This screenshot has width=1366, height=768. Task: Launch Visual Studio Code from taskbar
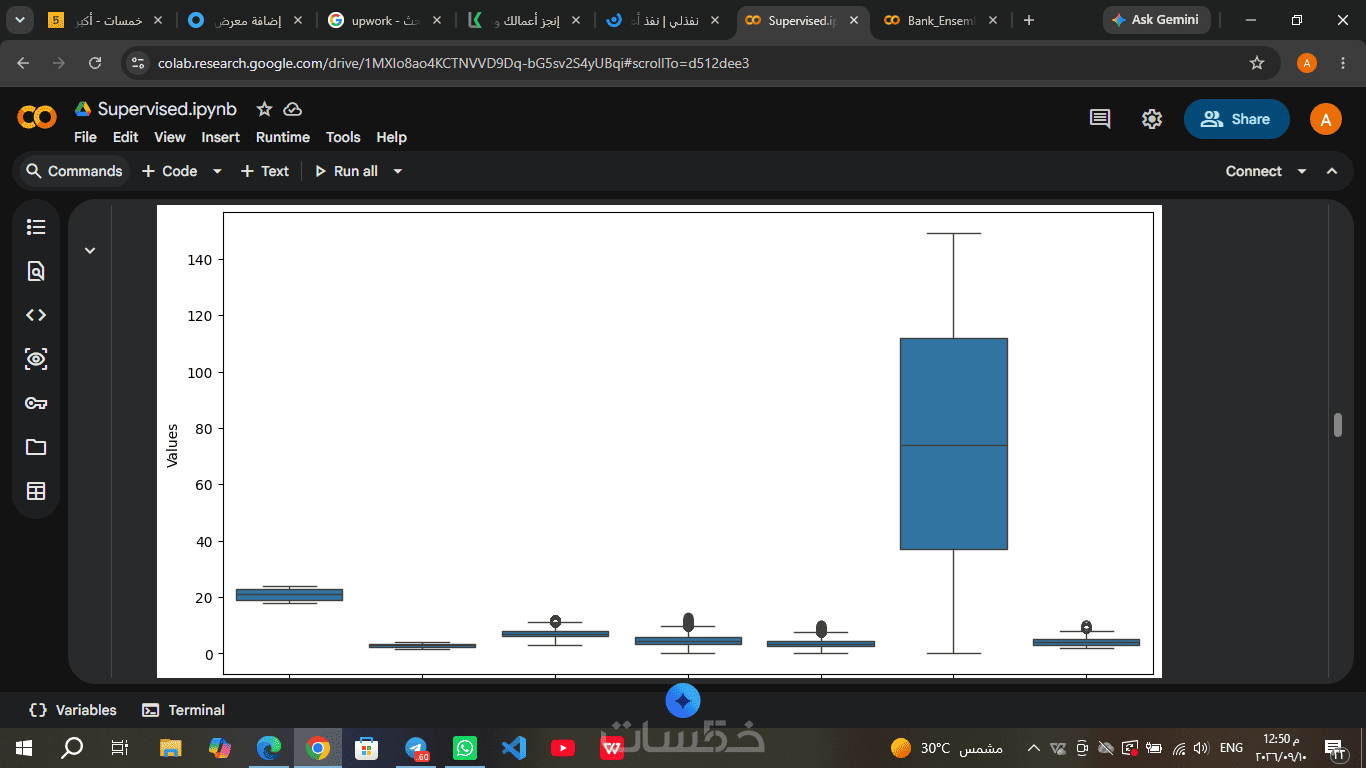[514, 747]
